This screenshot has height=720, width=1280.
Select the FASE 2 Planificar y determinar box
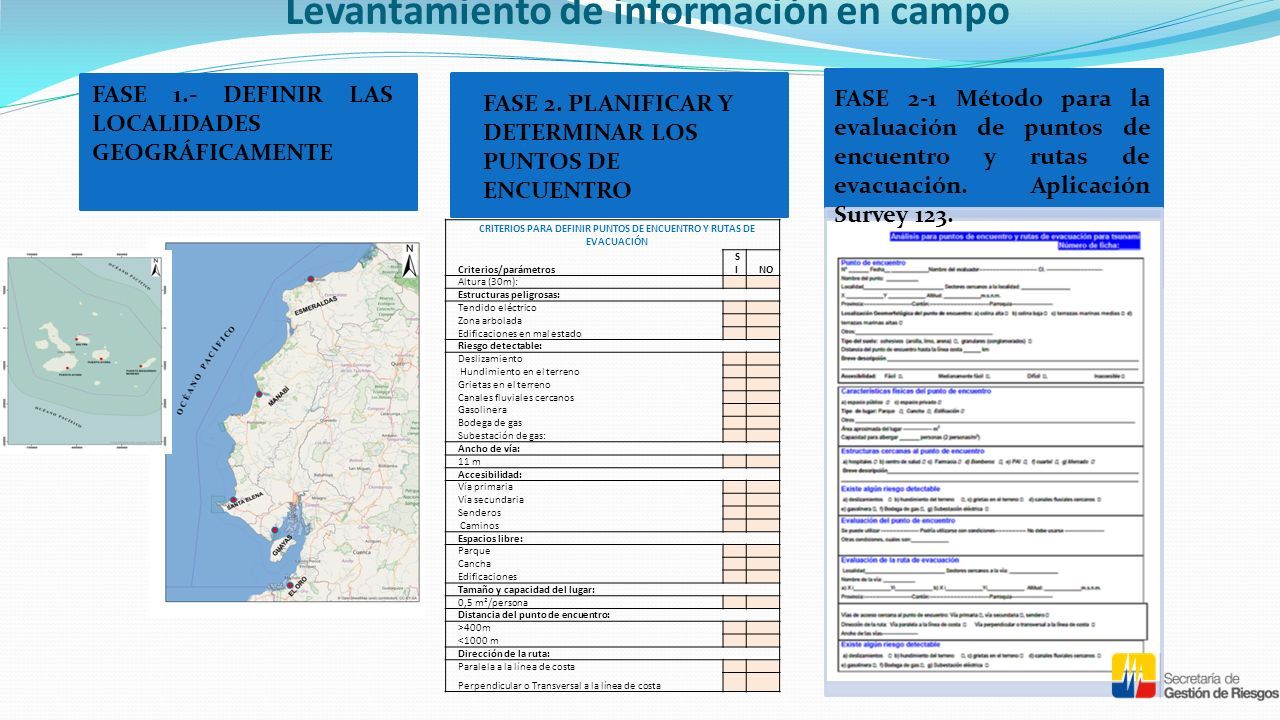[x=619, y=145]
